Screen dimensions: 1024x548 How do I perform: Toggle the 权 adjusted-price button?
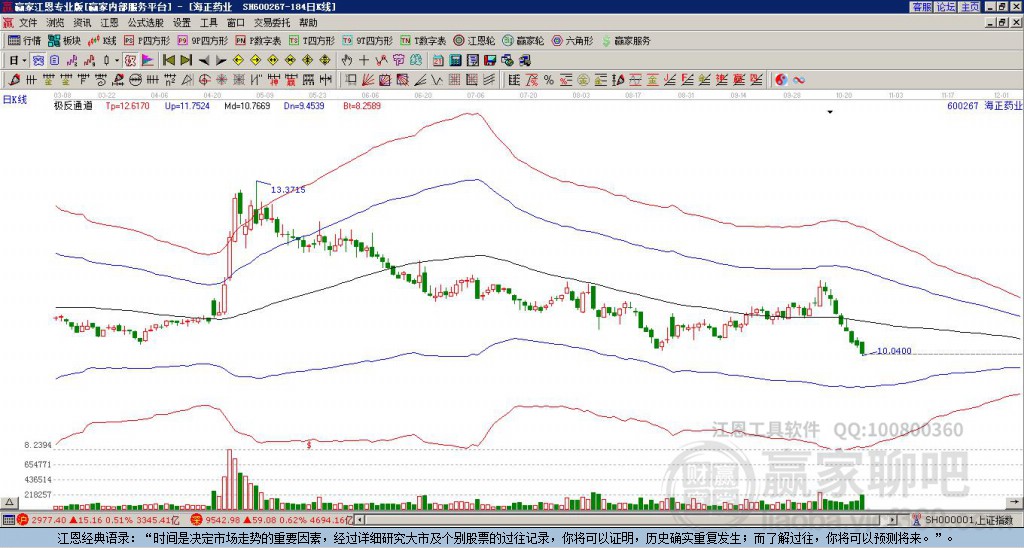[x=130, y=61]
